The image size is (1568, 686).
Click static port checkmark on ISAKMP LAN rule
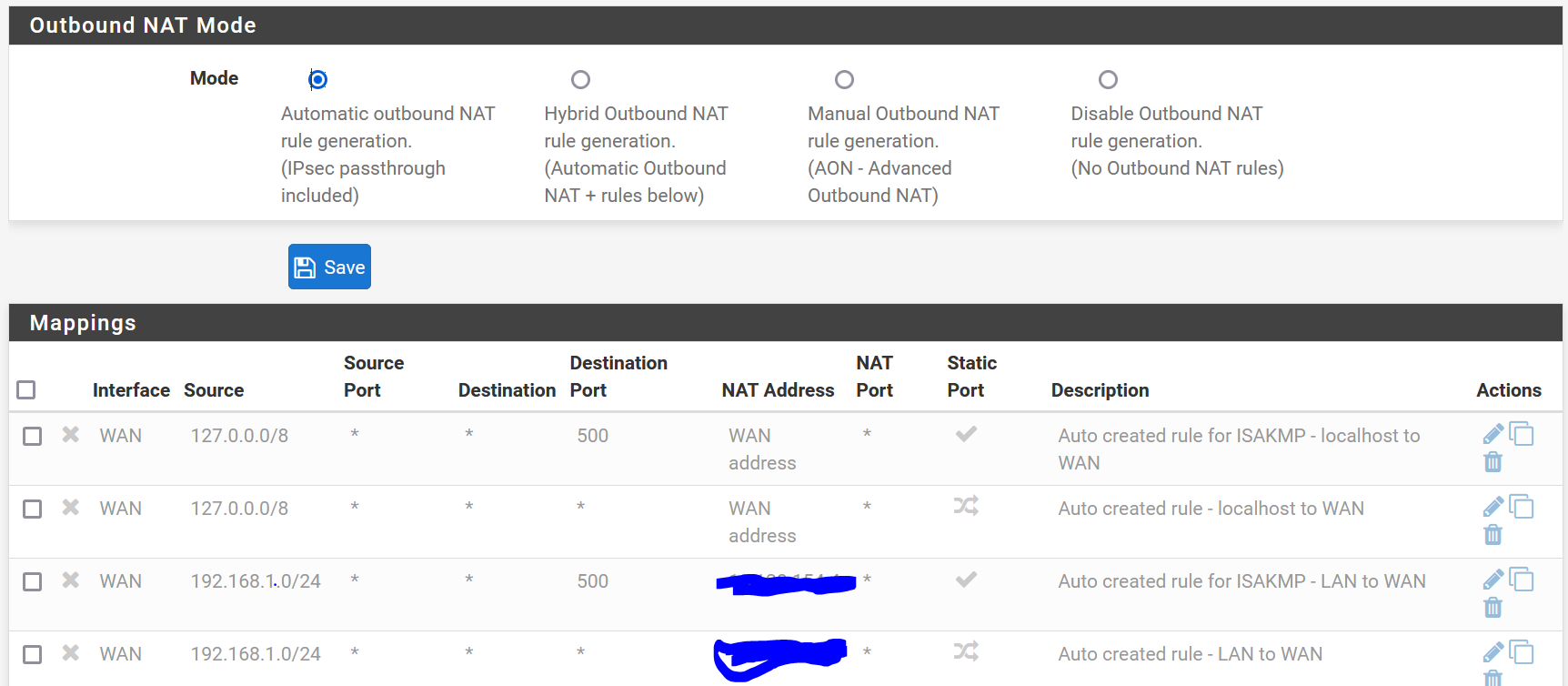[x=966, y=580]
